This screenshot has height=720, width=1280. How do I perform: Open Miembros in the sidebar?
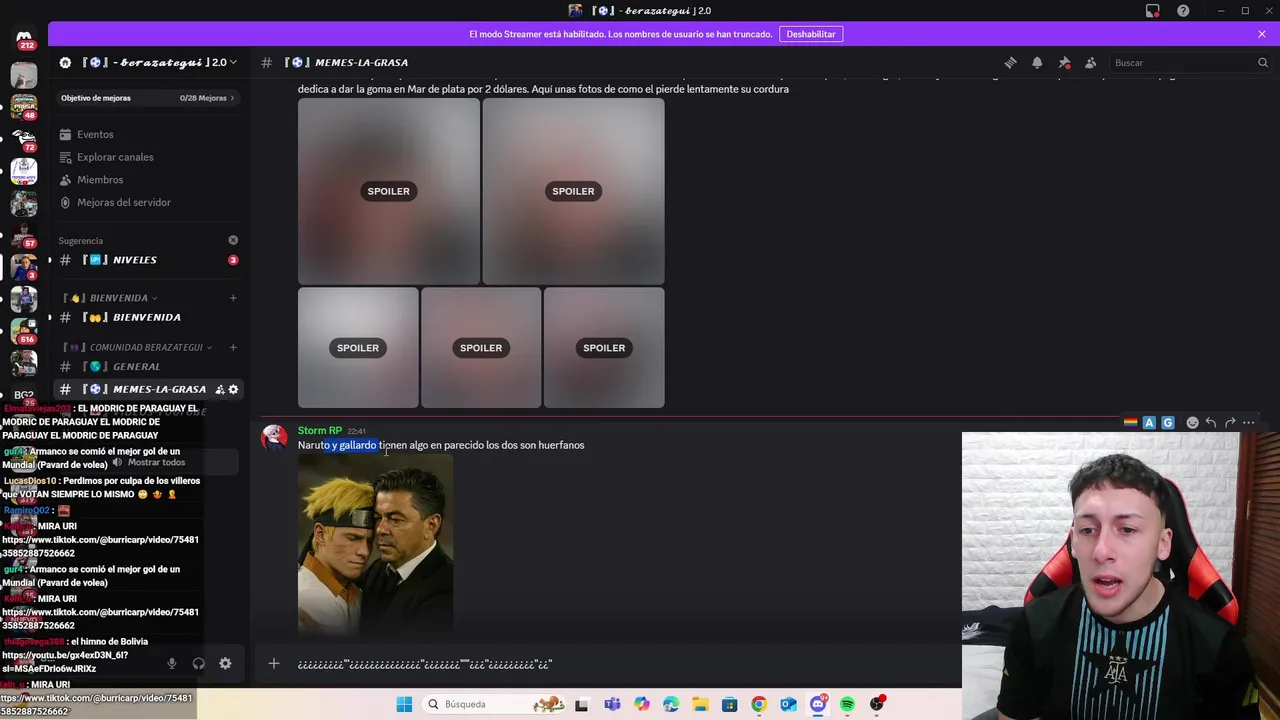coord(148,180)
